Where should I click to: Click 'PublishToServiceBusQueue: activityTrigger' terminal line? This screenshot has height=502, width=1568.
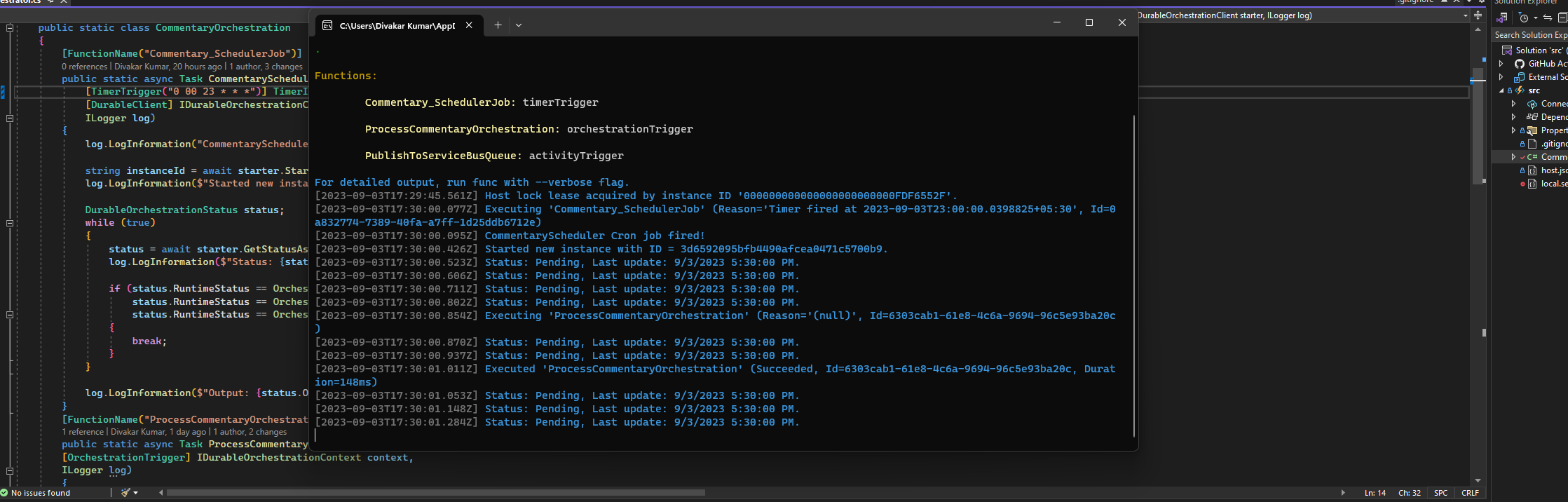tap(494, 156)
